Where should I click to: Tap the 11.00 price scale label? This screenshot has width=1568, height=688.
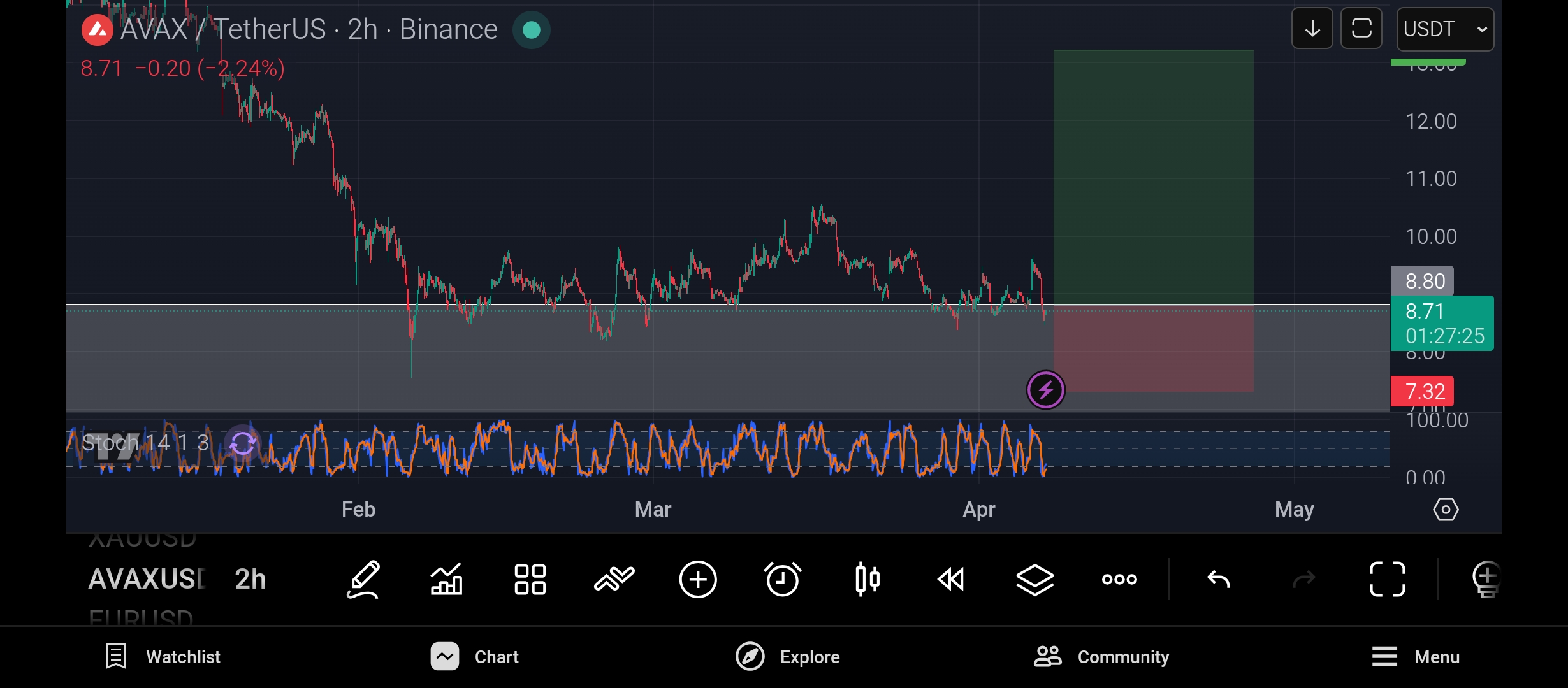1432,179
